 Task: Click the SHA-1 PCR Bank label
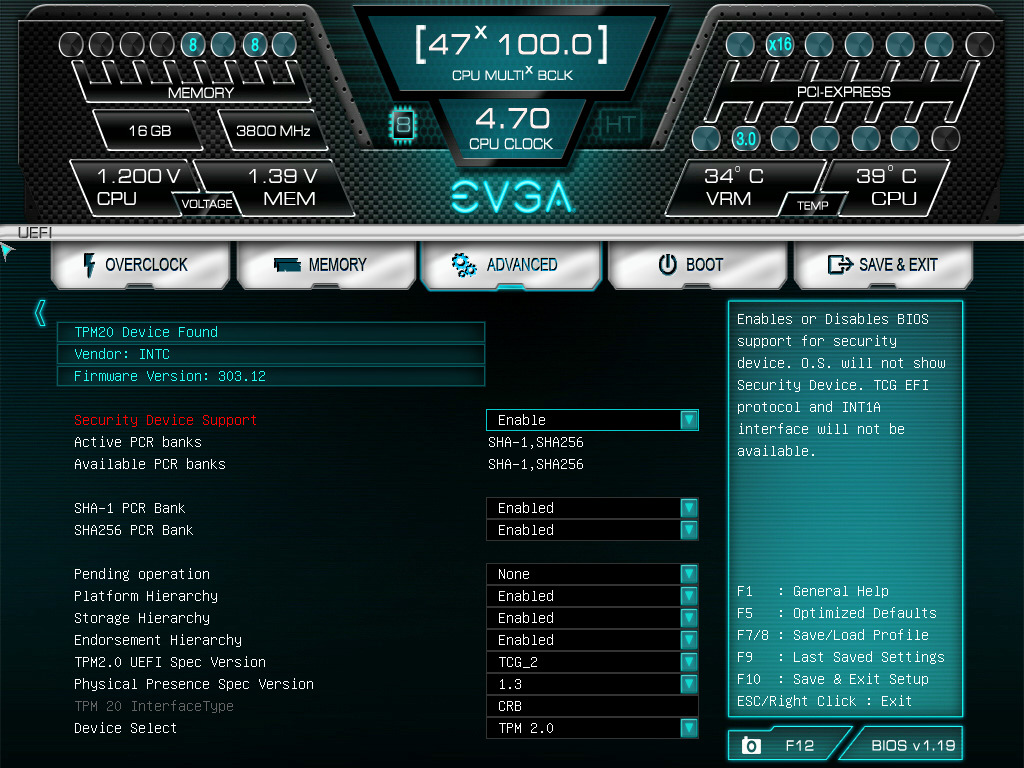pyautogui.click(x=129, y=508)
